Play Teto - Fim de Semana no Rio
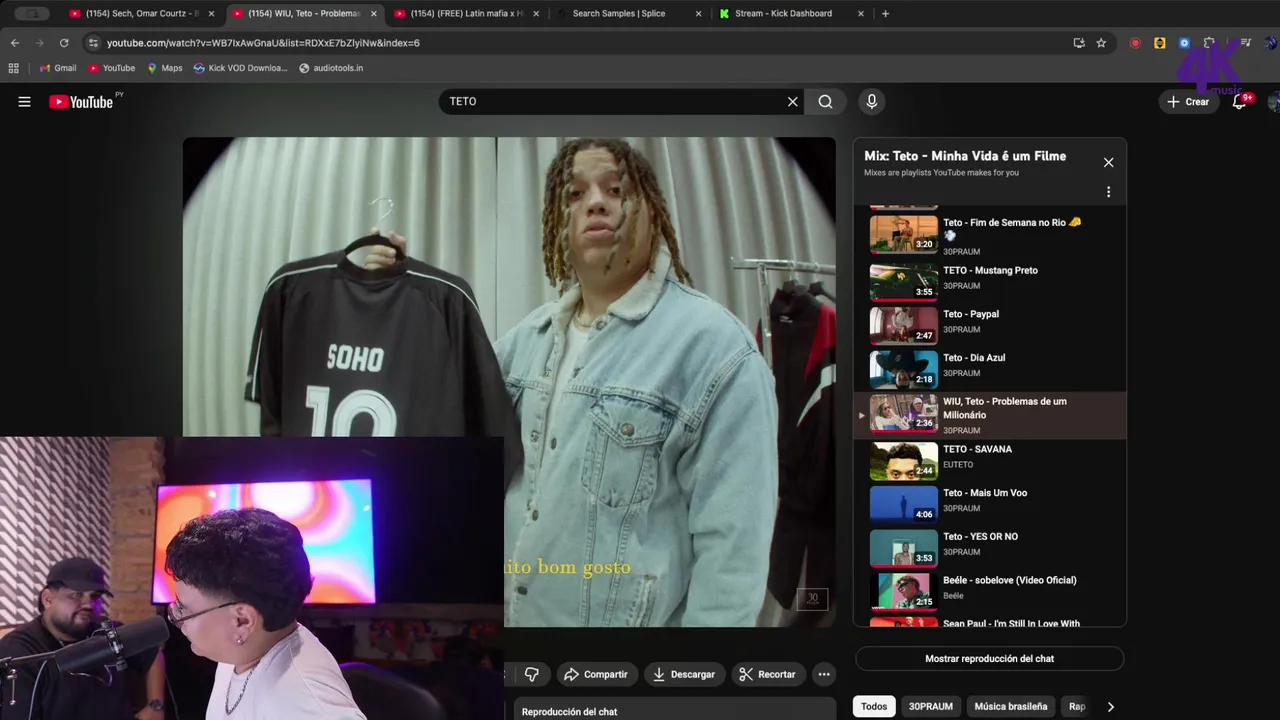 point(990,235)
